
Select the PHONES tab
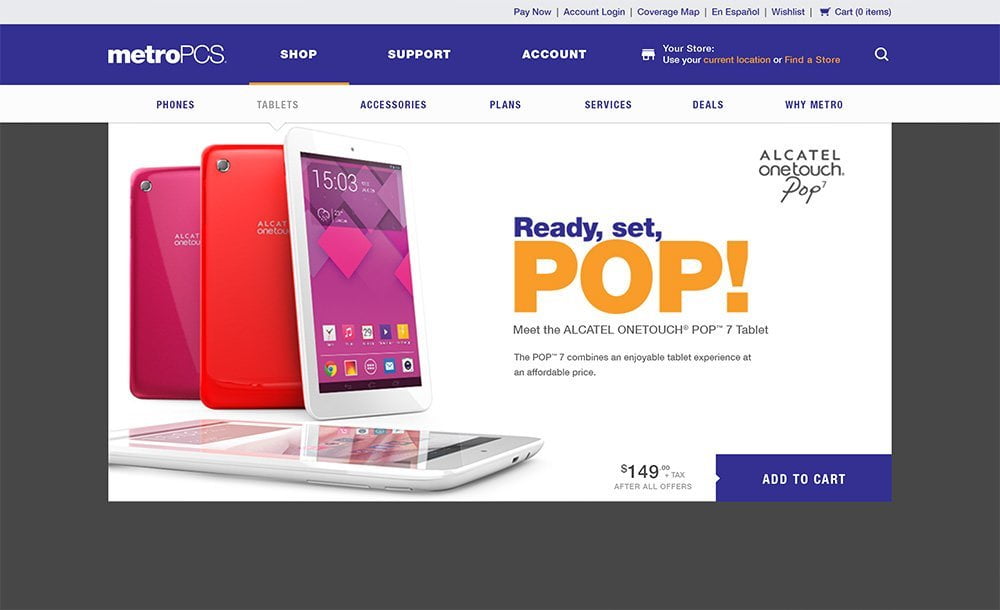pyautogui.click(x=175, y=105)
